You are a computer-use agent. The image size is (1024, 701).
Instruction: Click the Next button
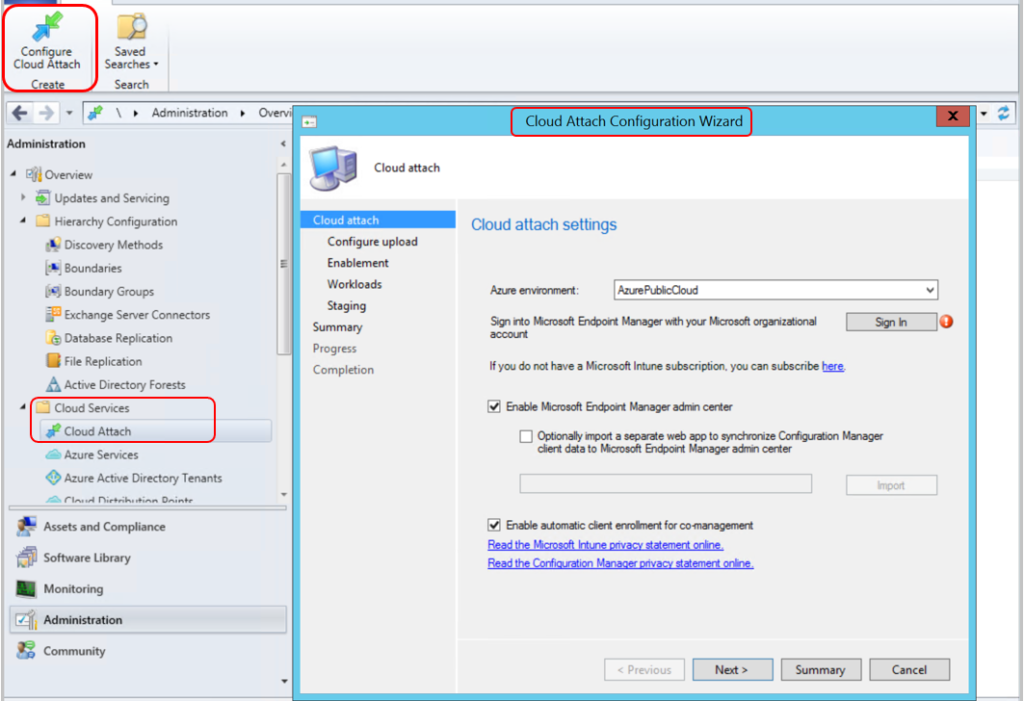coord(732,670)
